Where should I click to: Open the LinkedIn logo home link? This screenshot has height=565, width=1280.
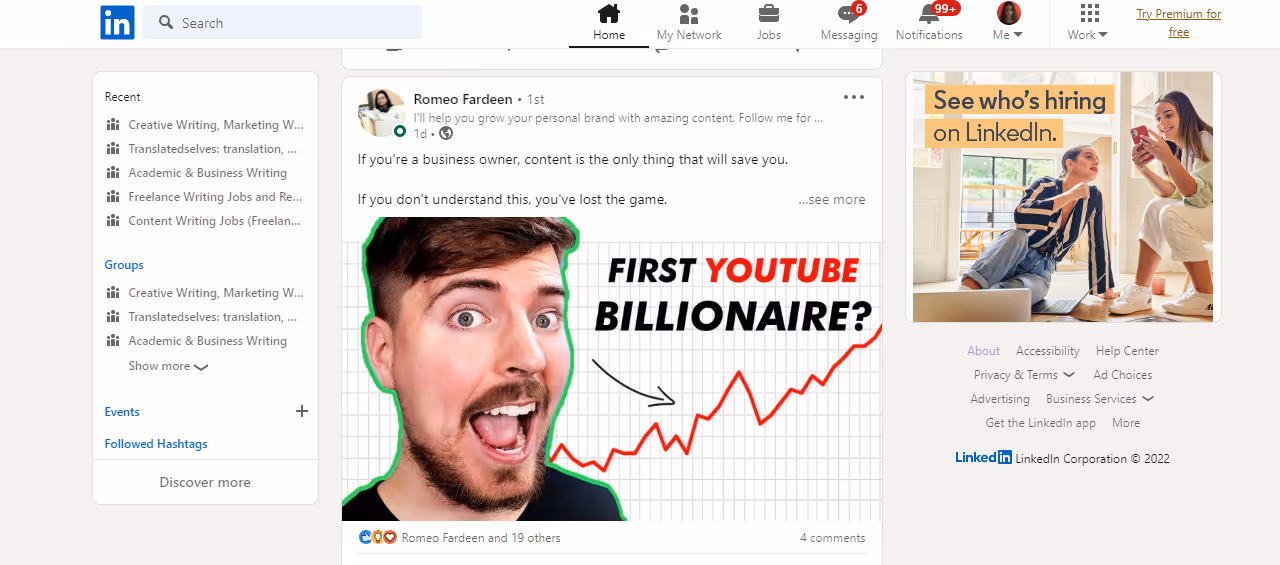[117, 22]
